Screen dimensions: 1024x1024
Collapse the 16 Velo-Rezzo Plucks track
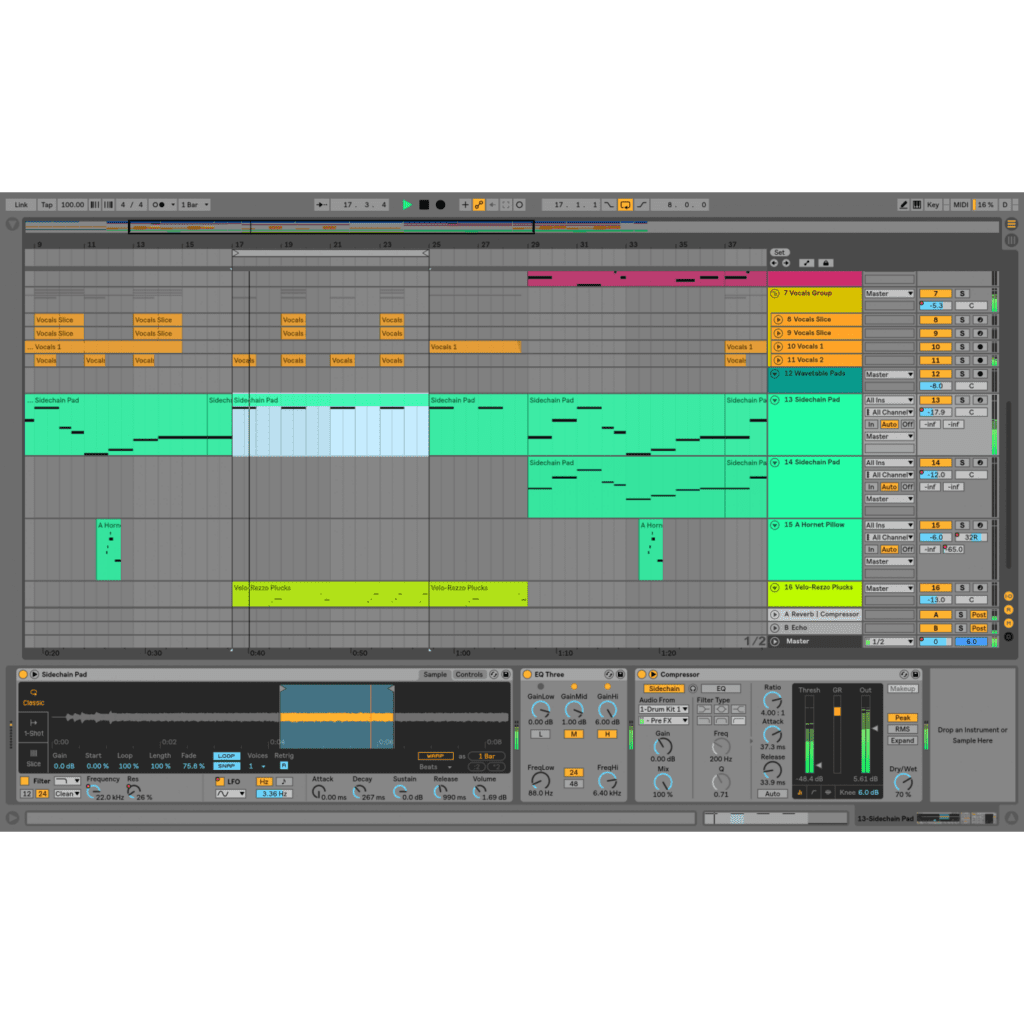pyautogui.click(x=775, y=588)
